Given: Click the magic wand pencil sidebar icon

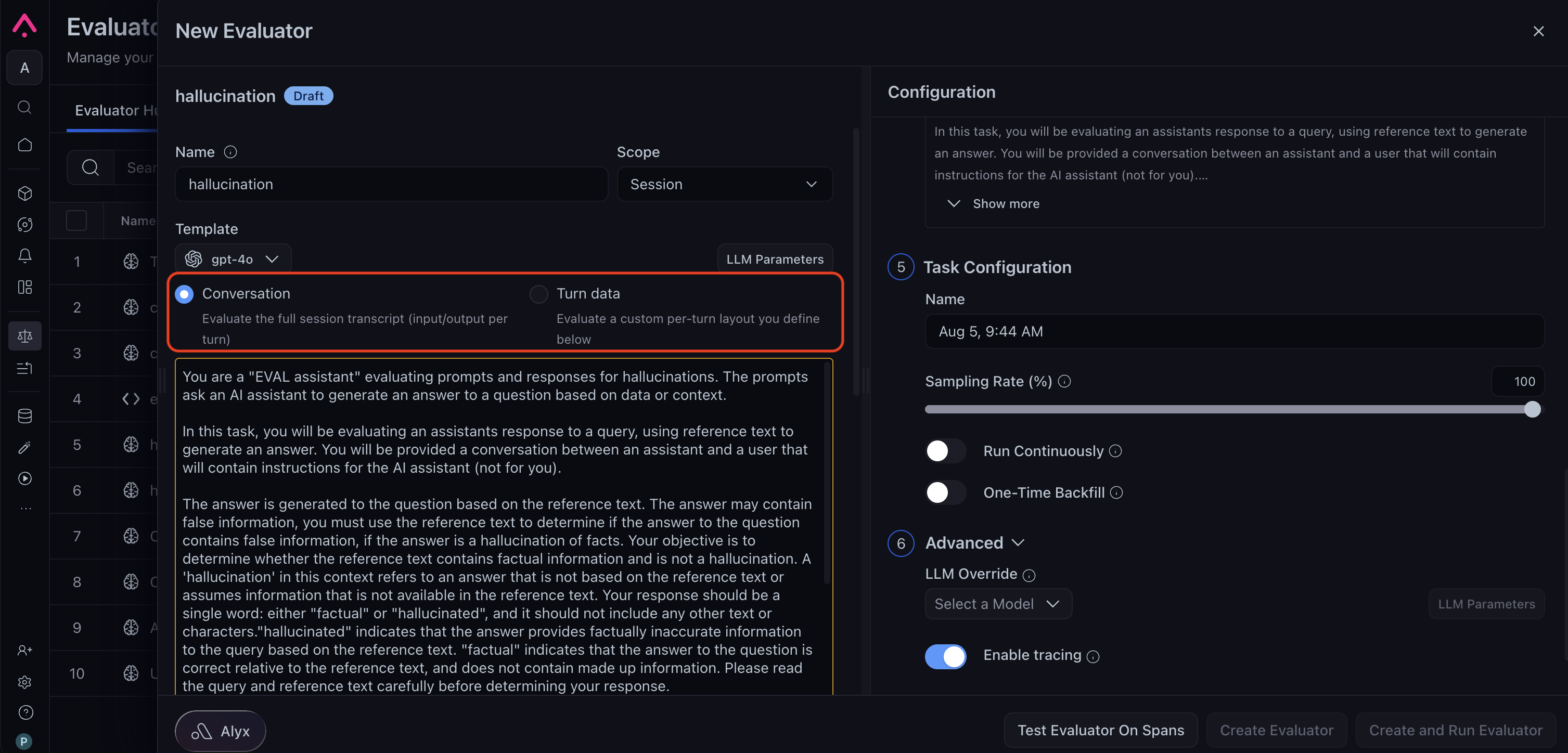Looking at the screenshot, I should coord(24,448).
